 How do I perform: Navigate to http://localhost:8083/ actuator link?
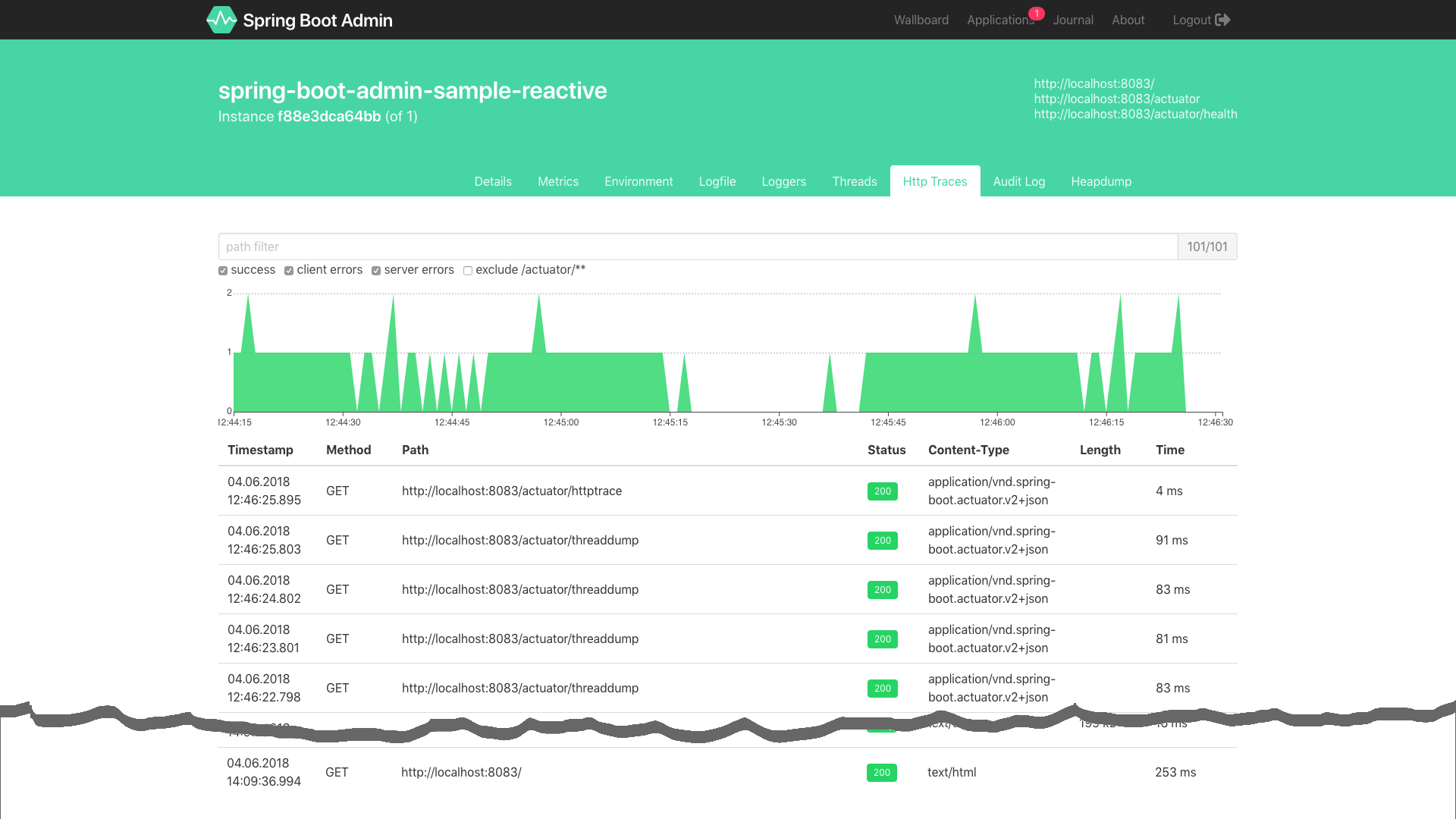(x=1117, y=99)
